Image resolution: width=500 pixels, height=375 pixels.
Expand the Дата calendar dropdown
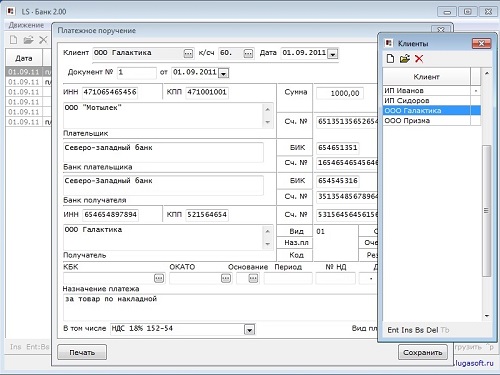333,54
